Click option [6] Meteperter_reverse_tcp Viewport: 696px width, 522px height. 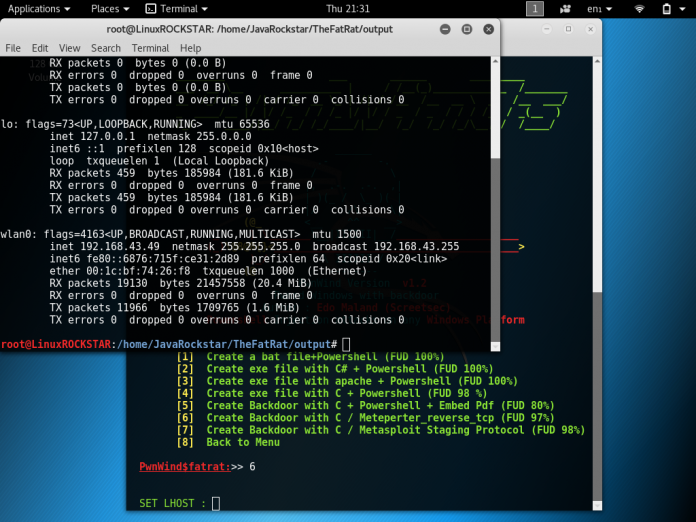point(365,418)
